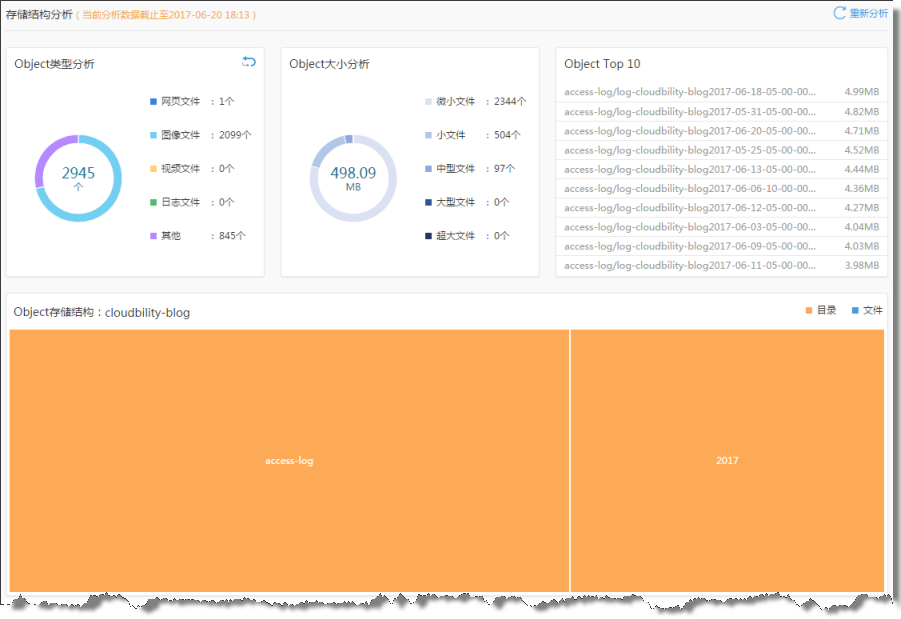Open the 2017-05-31 access log entry
The width and height of the screenshot is (901, 619).
pos(690,111)
